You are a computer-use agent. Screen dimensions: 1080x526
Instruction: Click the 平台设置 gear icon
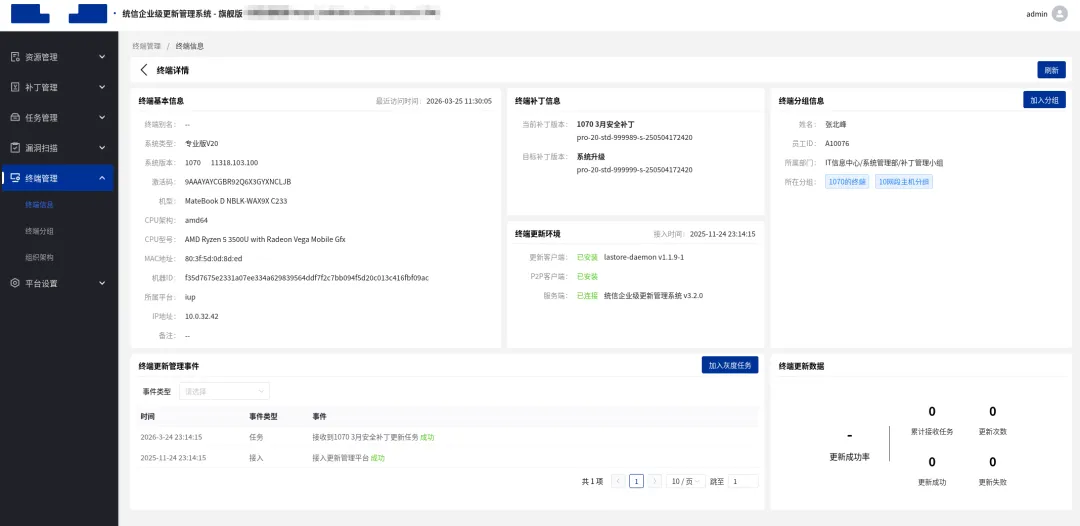click(x=15, y=283)
